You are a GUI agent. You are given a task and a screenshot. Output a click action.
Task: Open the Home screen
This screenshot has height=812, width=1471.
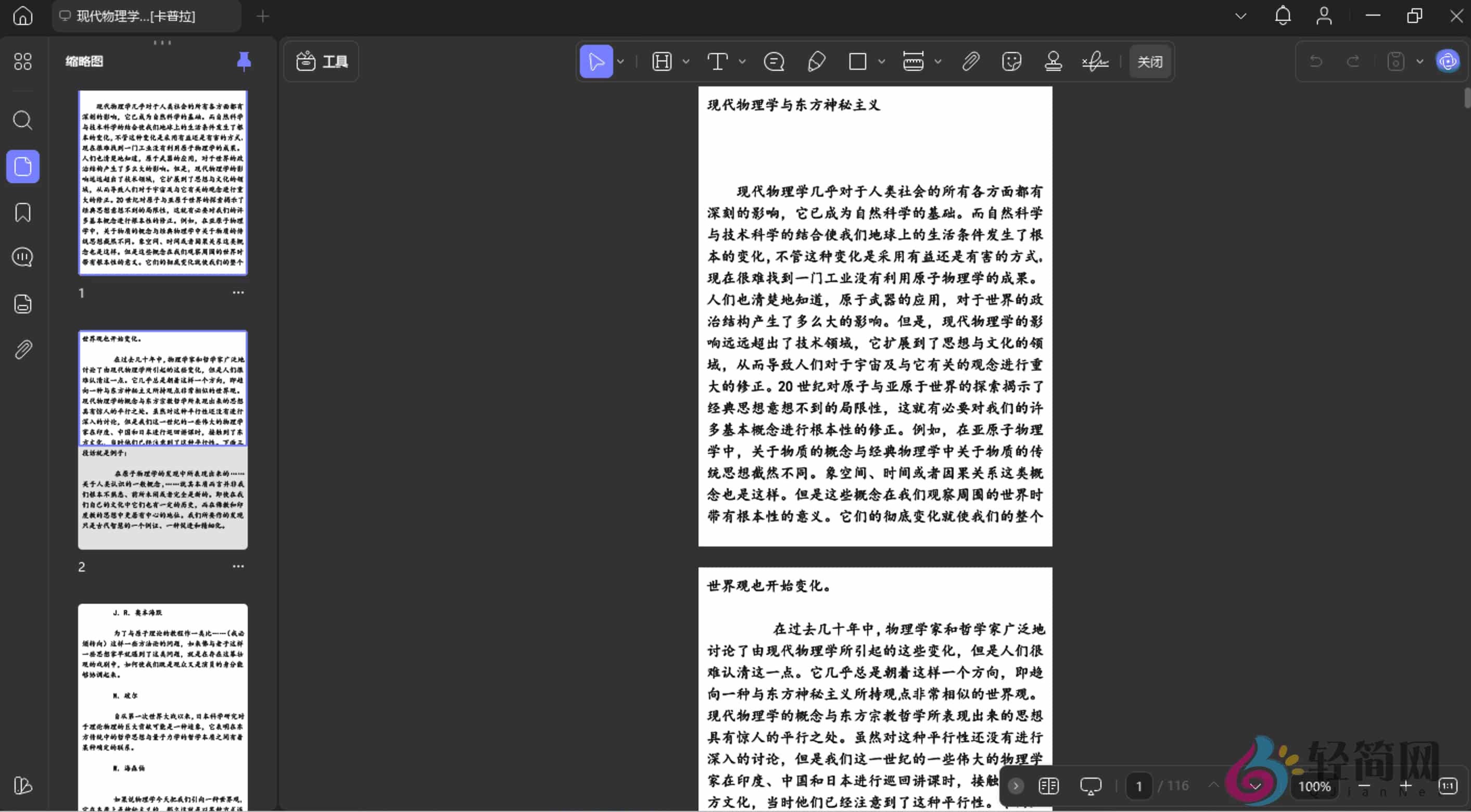pyautogui.click(x=22, y=16)
